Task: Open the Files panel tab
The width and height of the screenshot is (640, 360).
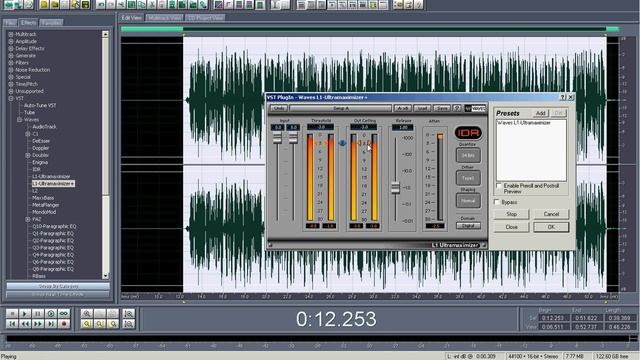Action: coord(11,22)
